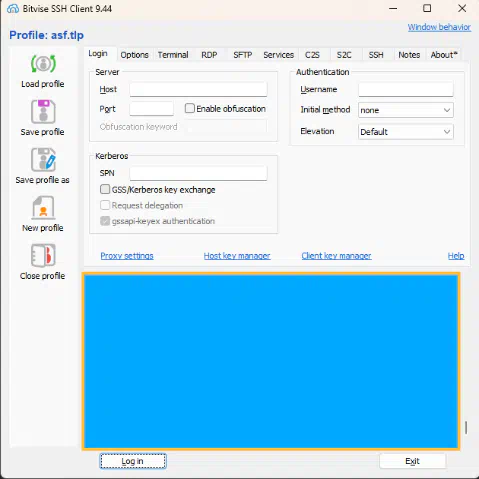Click the Host input field
The image size is (479, 479).
point(198,89)
